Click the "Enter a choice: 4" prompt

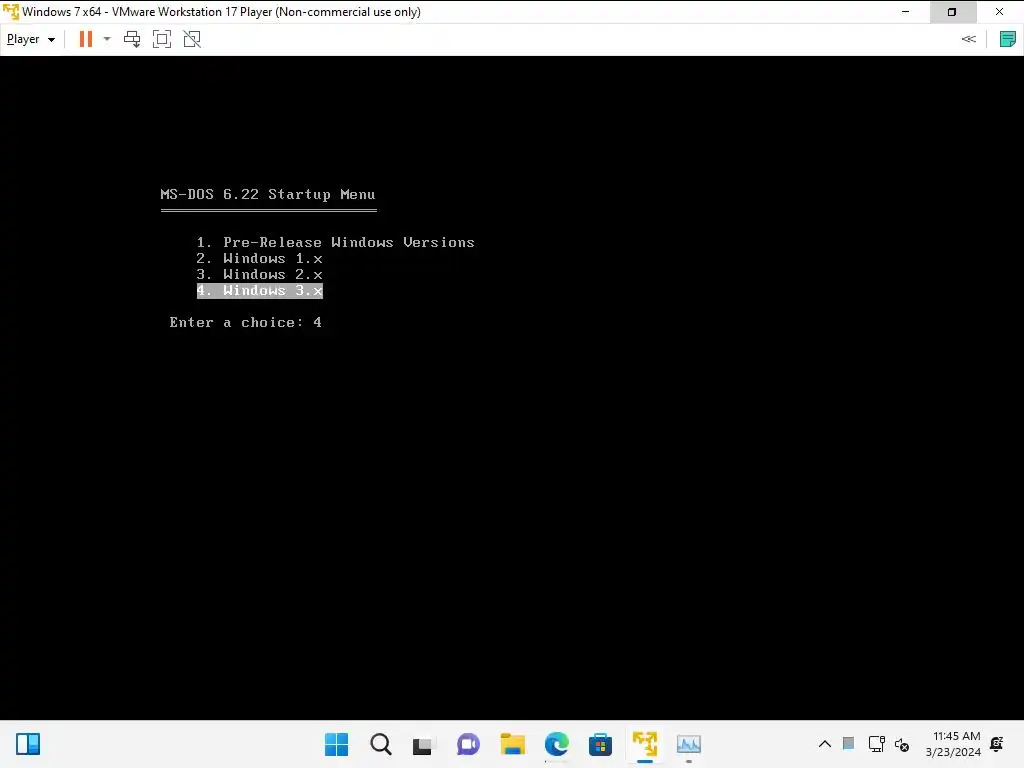pos(246,322)
